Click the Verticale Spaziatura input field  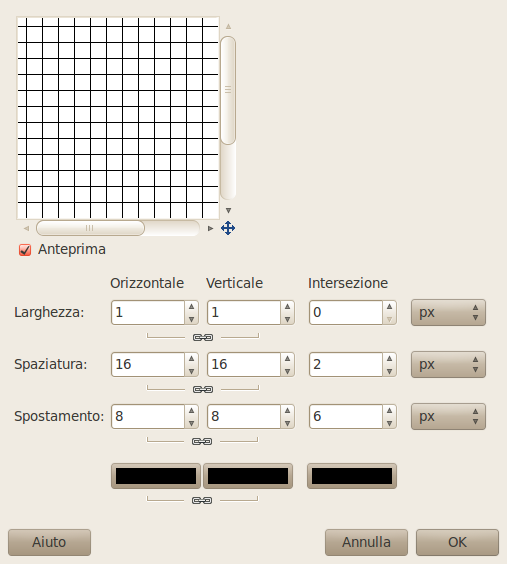244,364
